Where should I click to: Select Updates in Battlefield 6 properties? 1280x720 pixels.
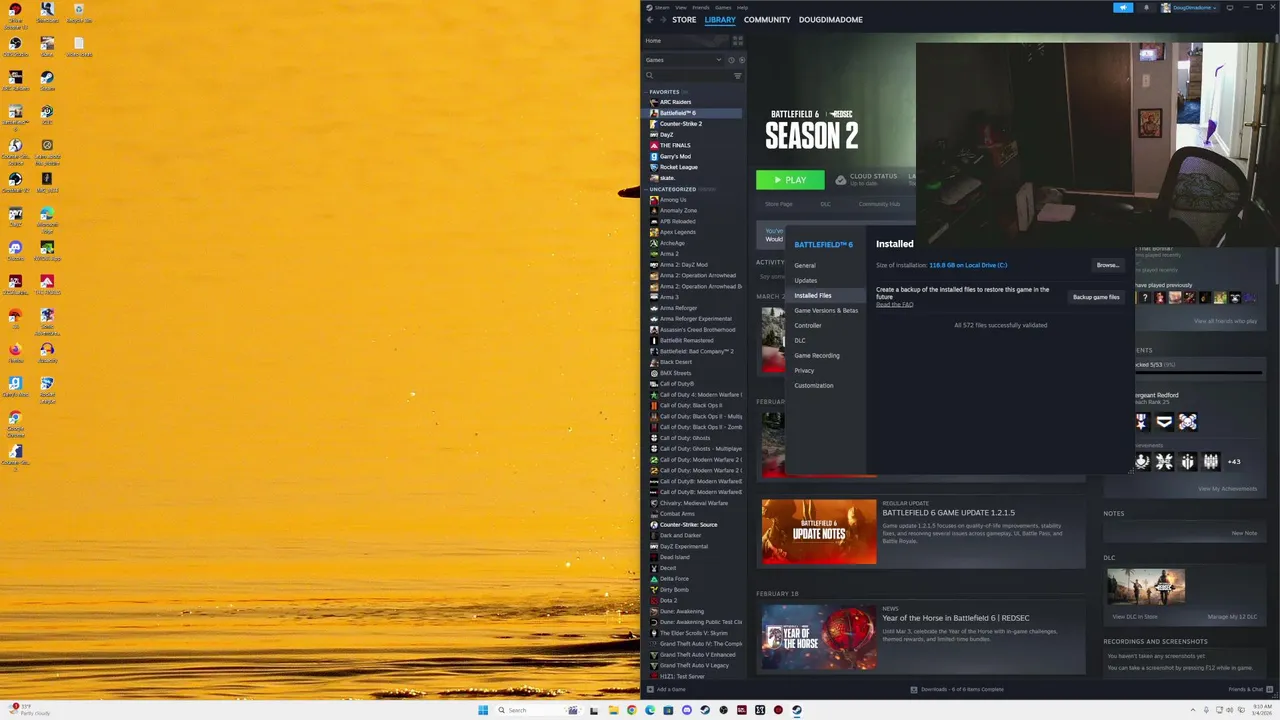pyautogui.click(x=806, y=281)
